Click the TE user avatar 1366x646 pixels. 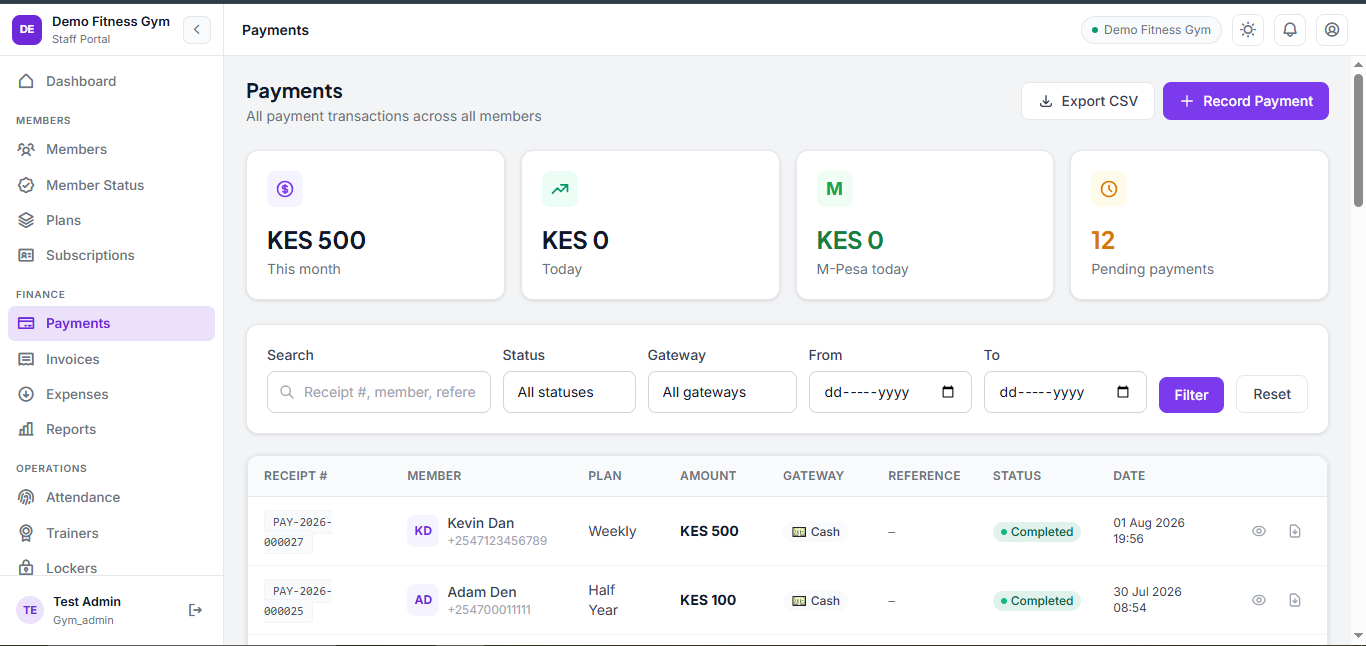pos(30,610)
